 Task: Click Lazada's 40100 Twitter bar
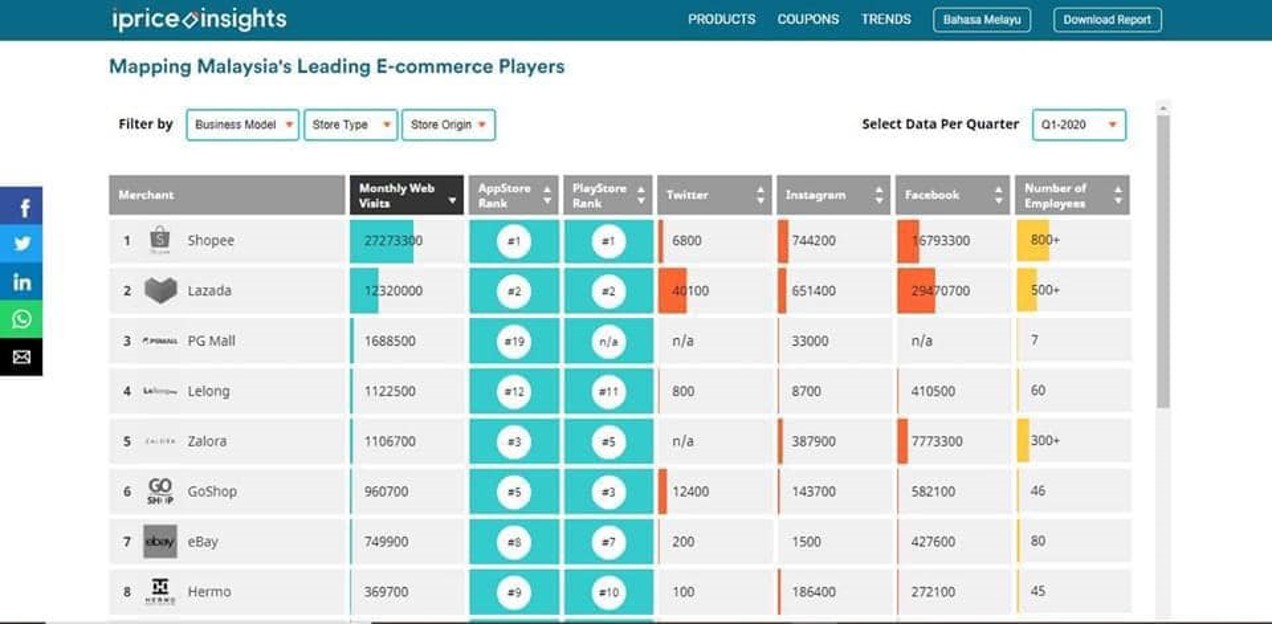click(672, 291)
